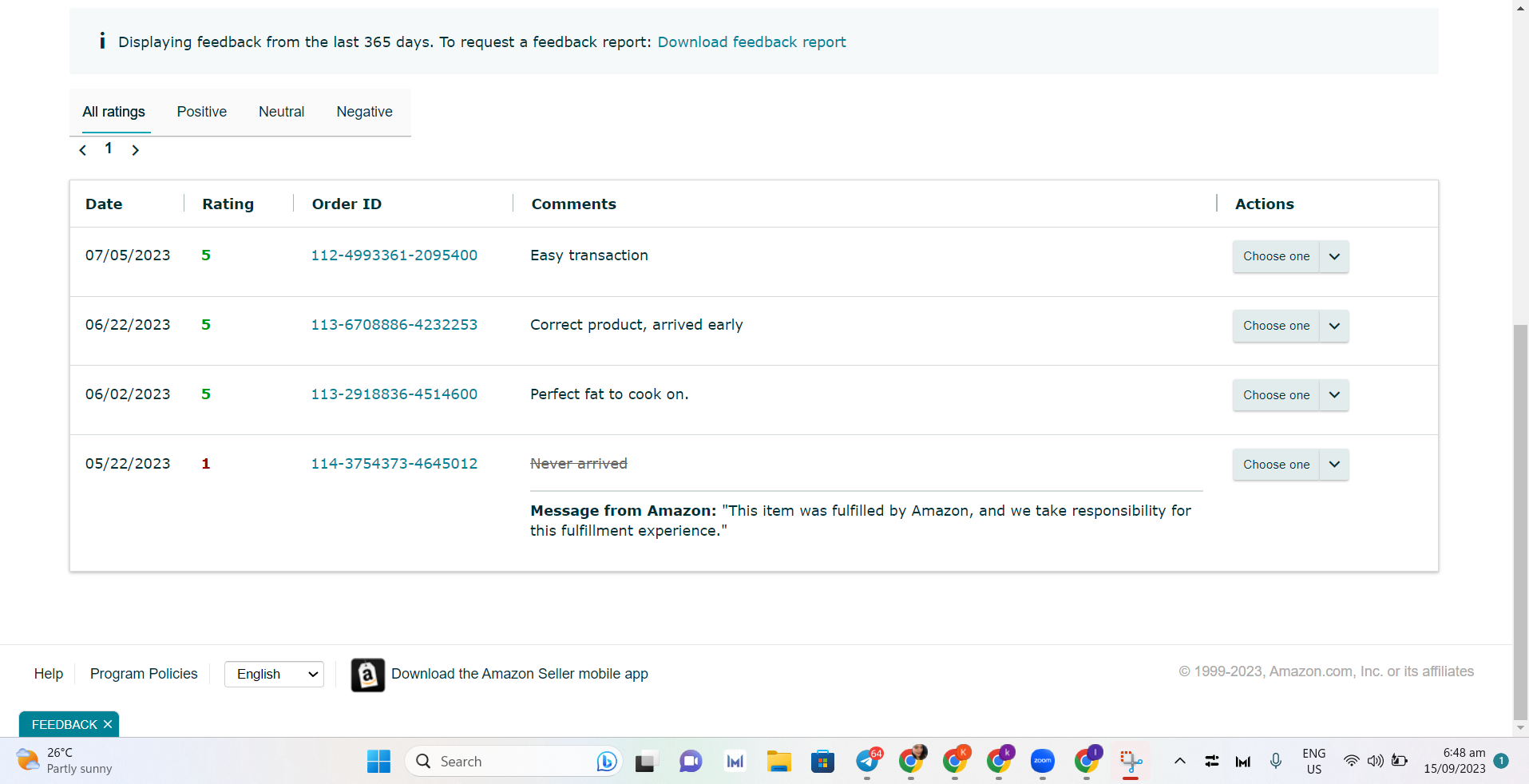Viewport: 1529px width, 784px height.
Task: Click the struck-through Never arrived comment
Action: coord(579,464)
